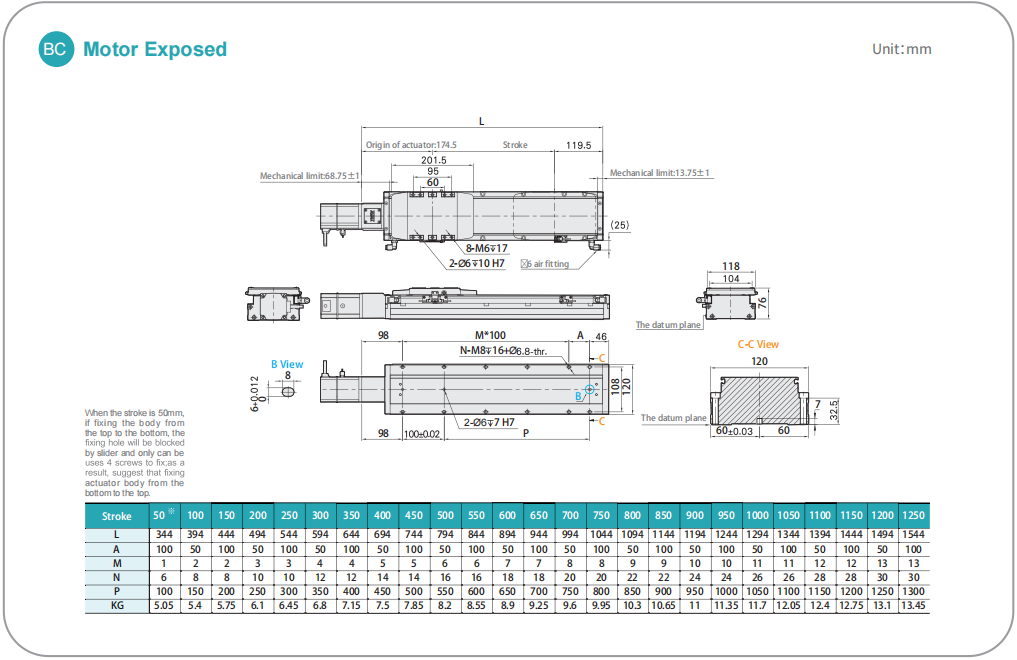The image size is (1017, 660).
Task: Click the KG row header cell
Action: point(117,606)
